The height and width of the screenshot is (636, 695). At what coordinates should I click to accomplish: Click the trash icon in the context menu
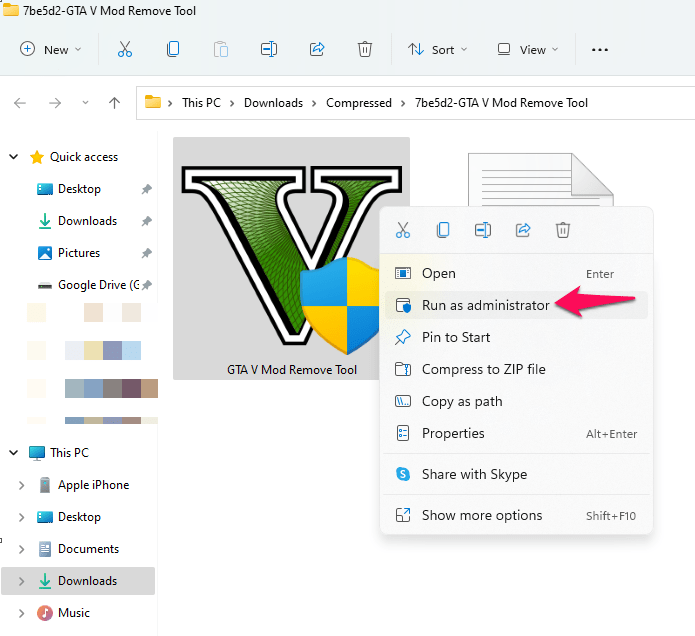pos(562,230)
